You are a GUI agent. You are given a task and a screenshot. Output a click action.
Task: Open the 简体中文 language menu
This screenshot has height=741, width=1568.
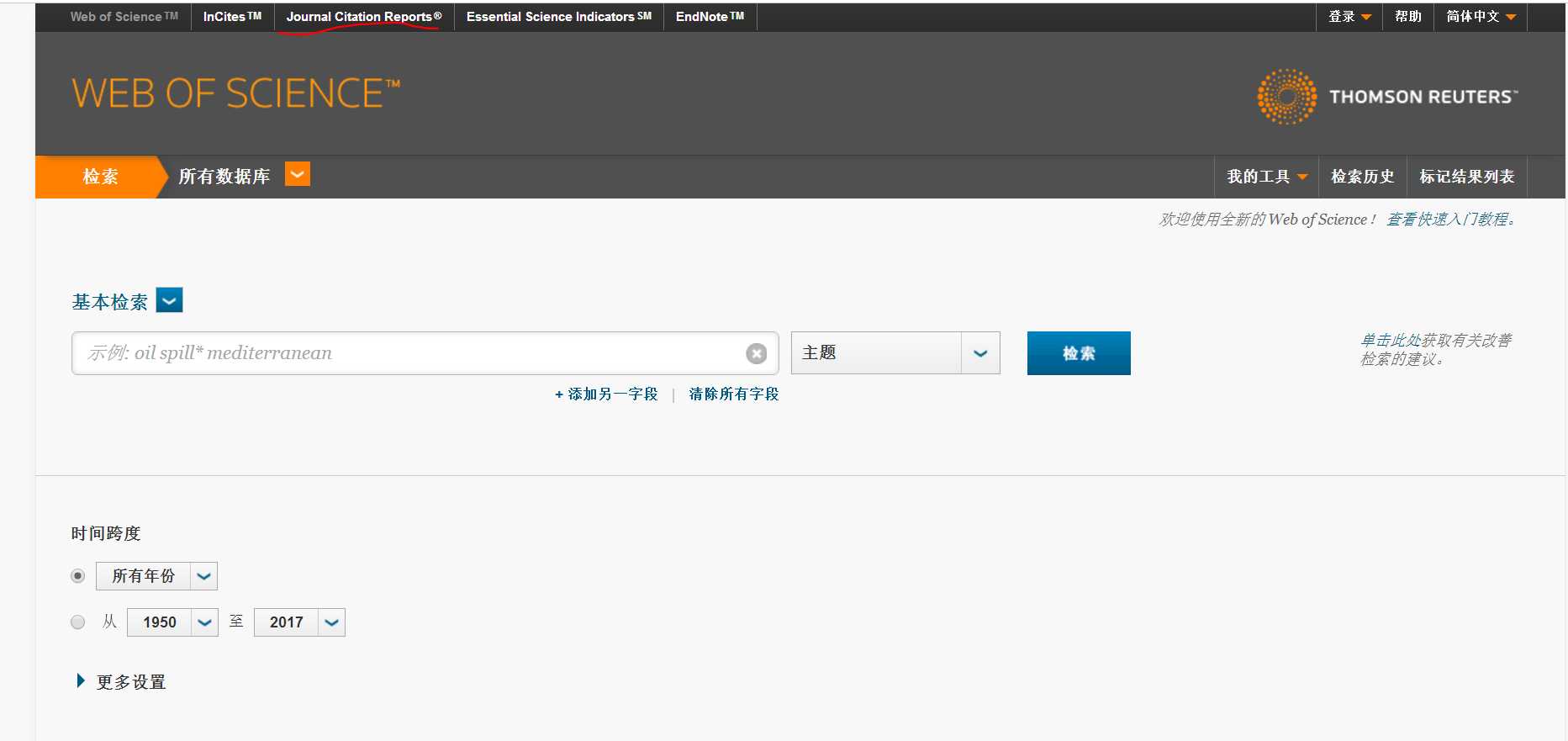pos(1481,17)
